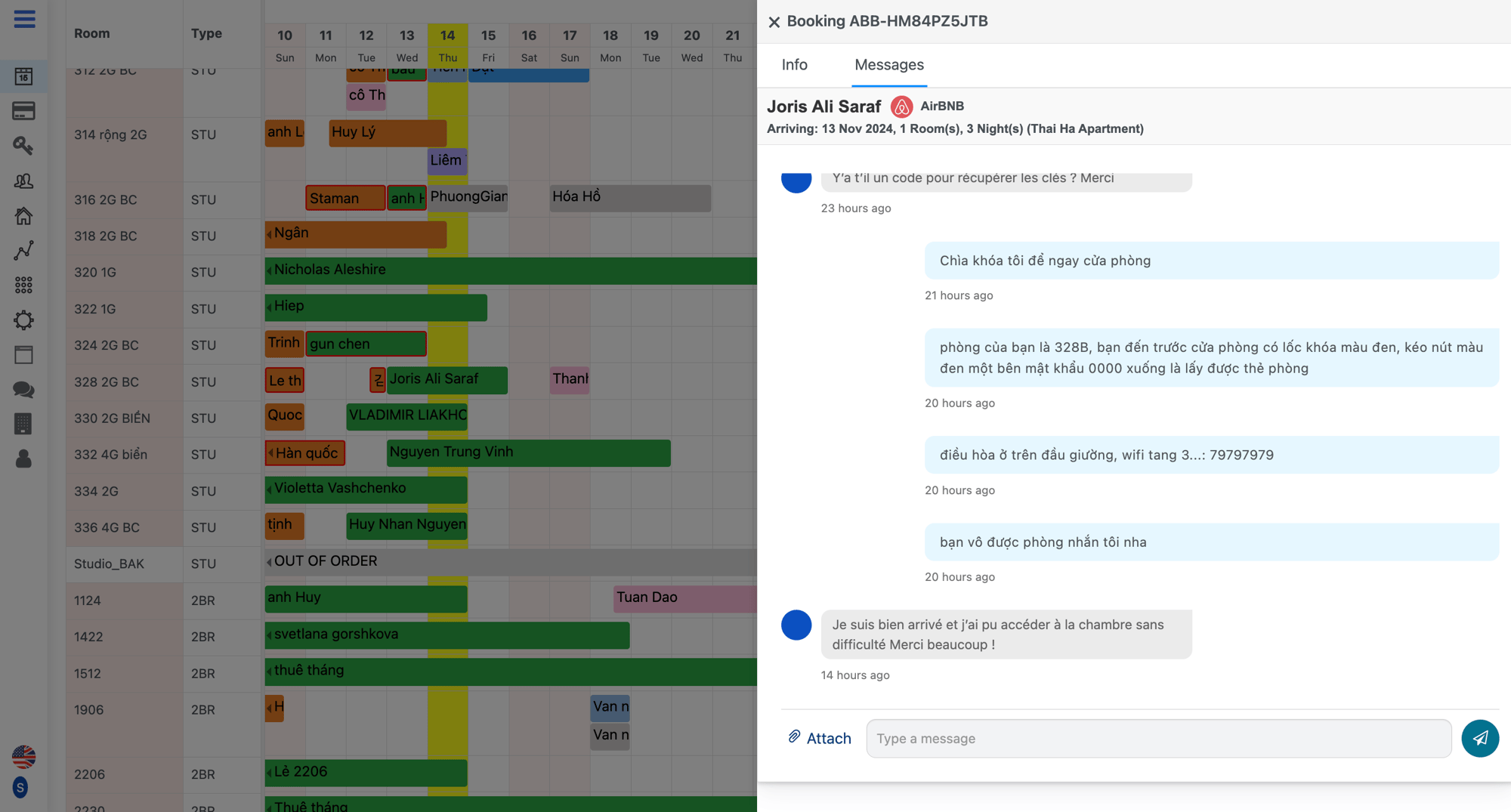The image size is (1511, 812).
Task: Click message 'bạn vô được phòng nhắn tôi nha'
Action: tap(1211, 542)
